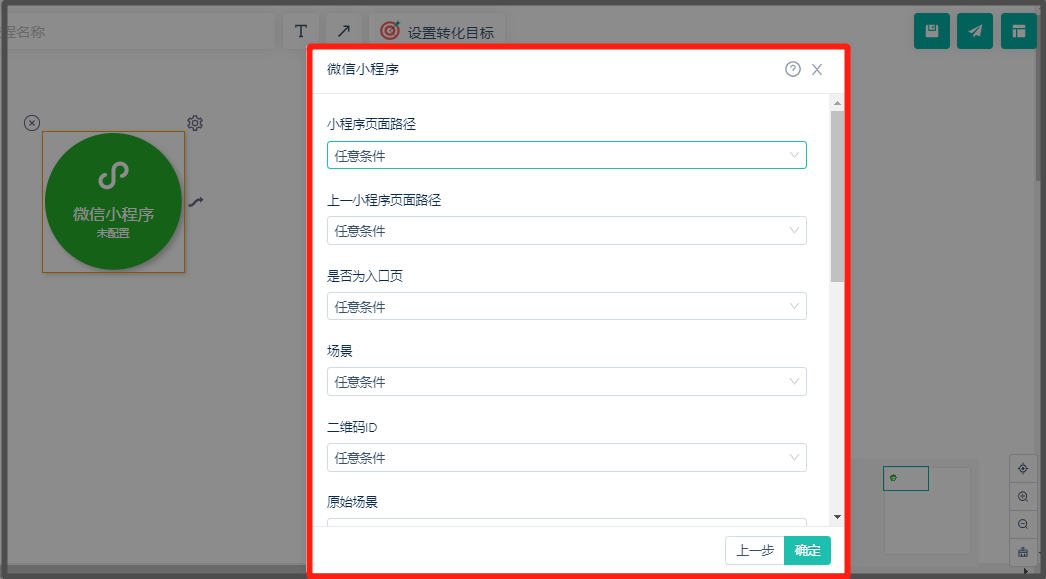1046x579 pixels.
Task: Click the minimap thumbnail viewport
Action: pyautogui.click(x=906, y=478)
